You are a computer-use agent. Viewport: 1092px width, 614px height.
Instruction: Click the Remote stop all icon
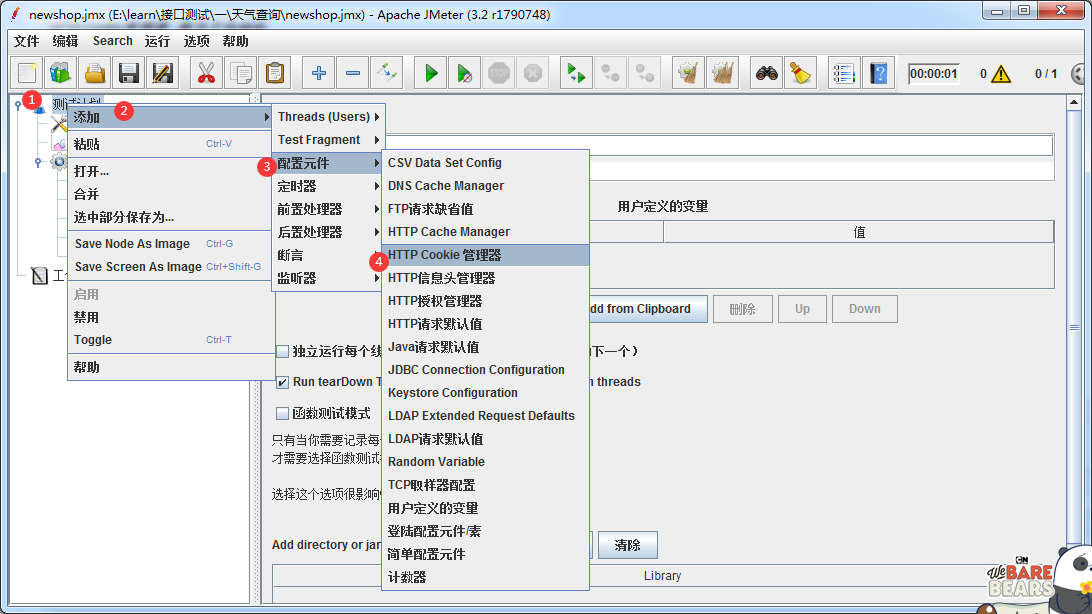610,73
